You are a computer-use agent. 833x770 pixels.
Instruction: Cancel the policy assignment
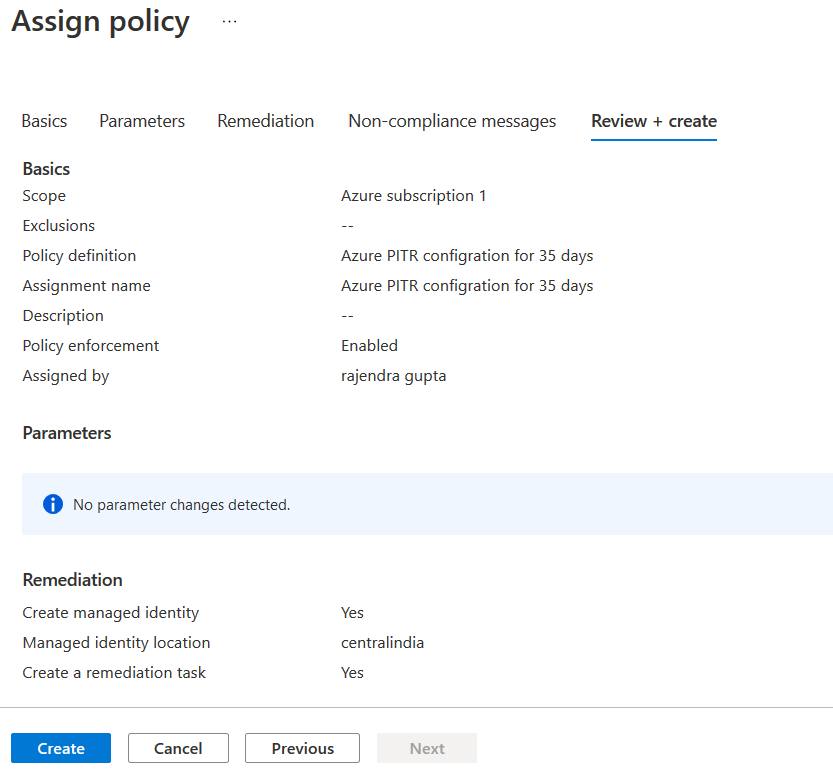179,748
